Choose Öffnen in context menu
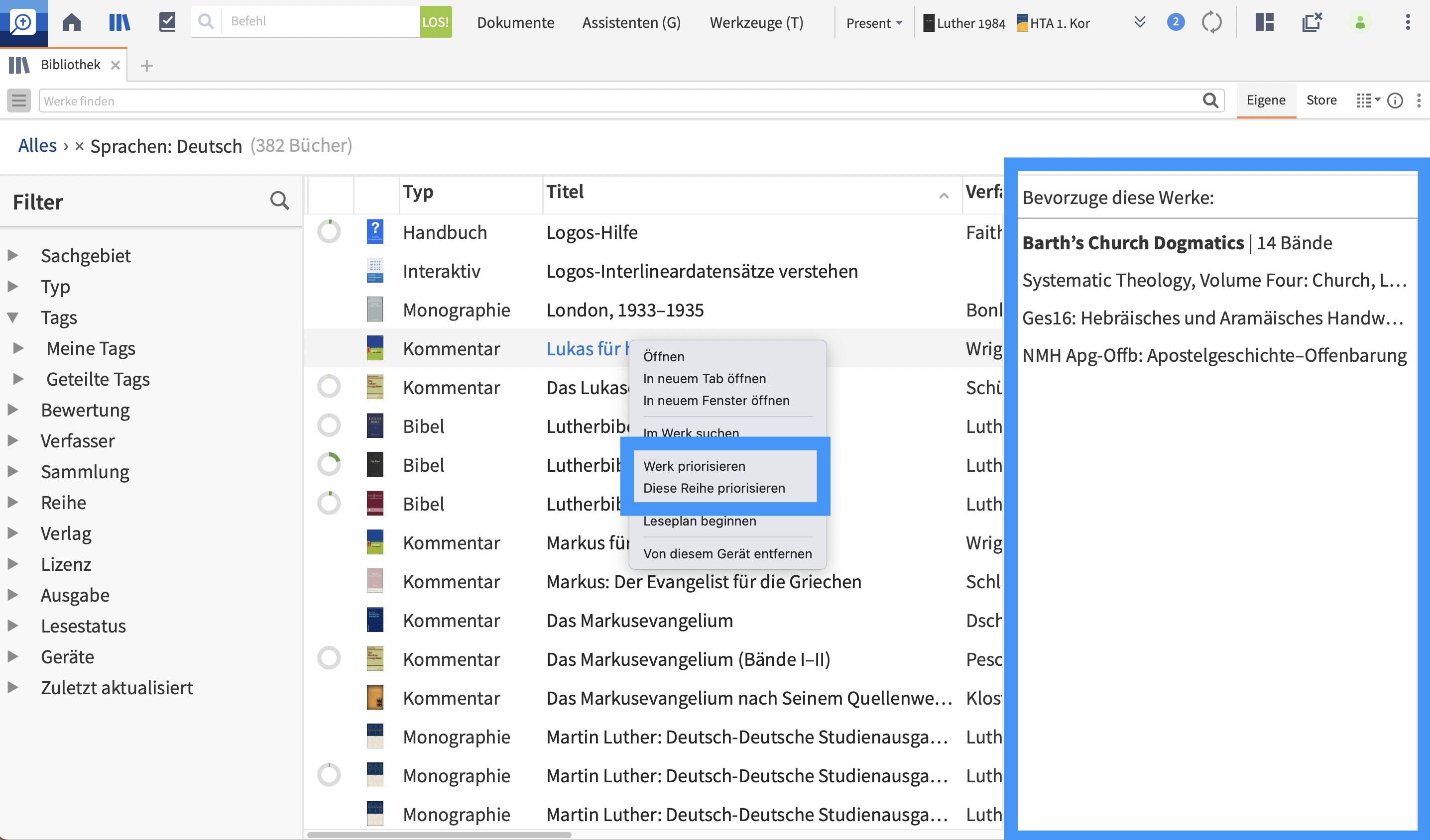The width and height of the screenshot is (1430, 840). point(663,356)
